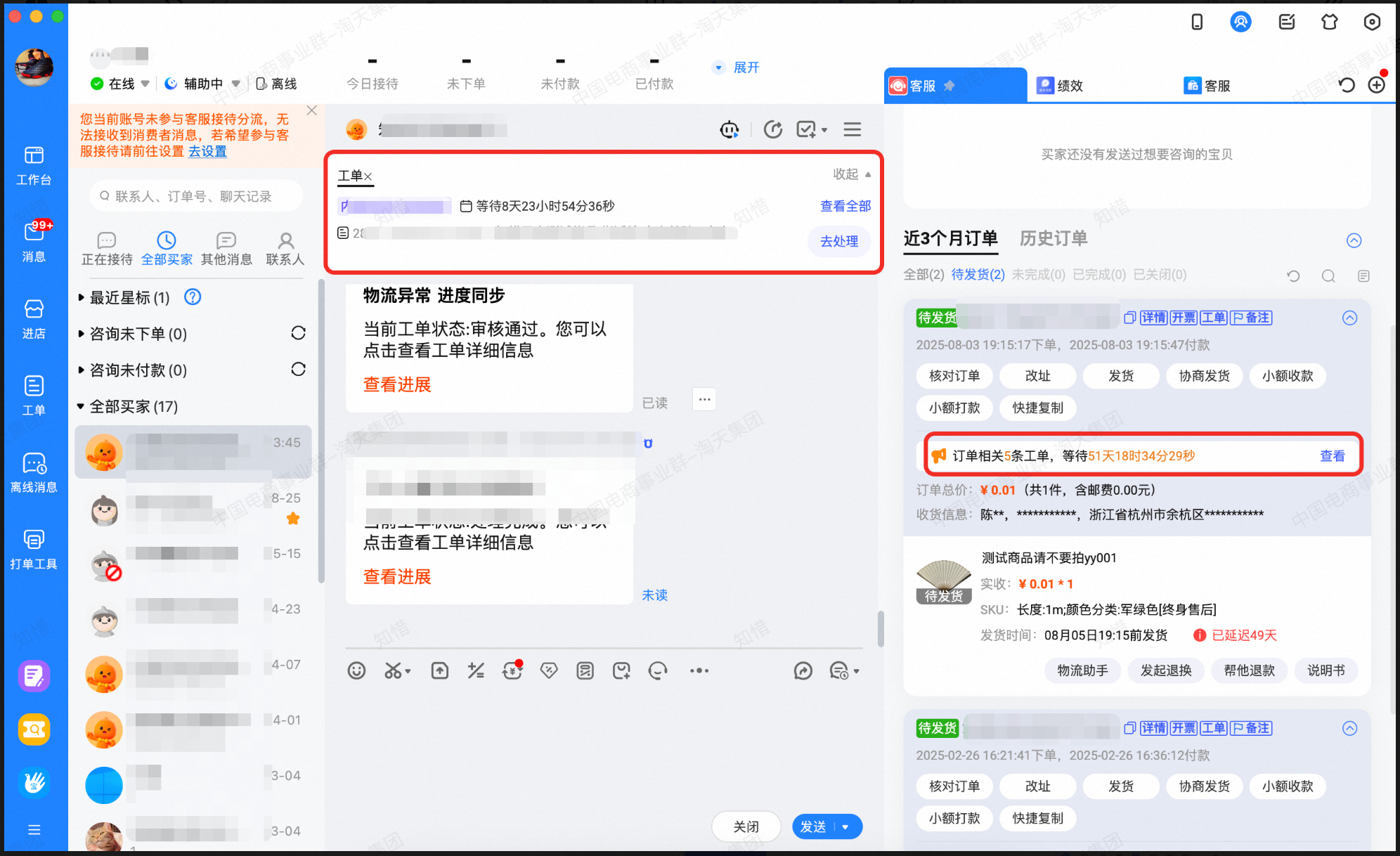The width and height of the screenshot is (1400, 856).
Task: Click the skin theme shirt icon in top bar
Action: [x=1329, y=22]
